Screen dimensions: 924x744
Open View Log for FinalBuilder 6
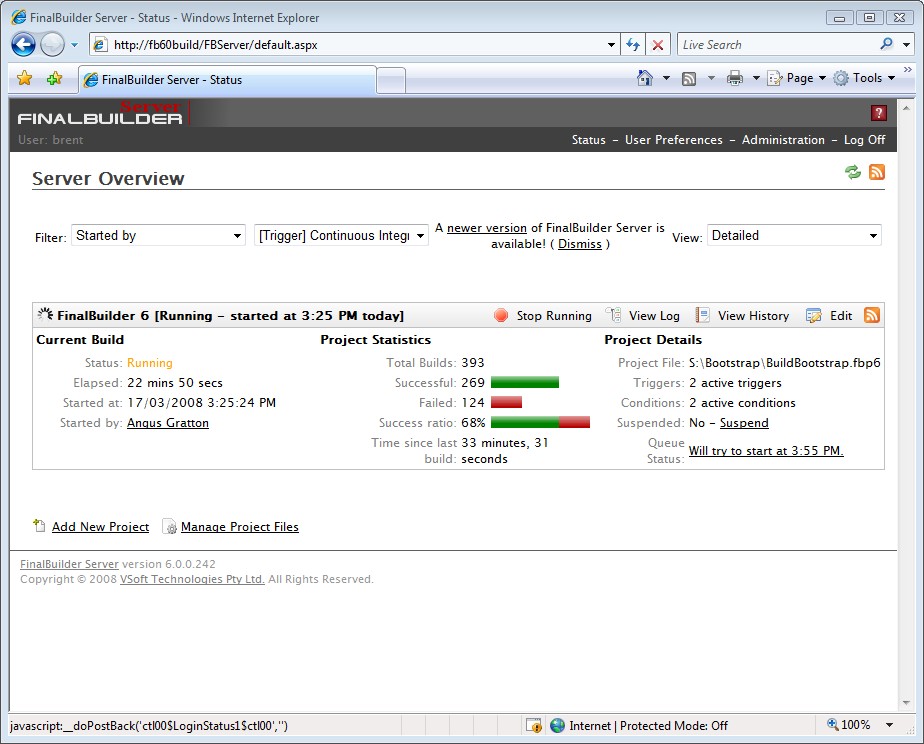coord(654,316)
